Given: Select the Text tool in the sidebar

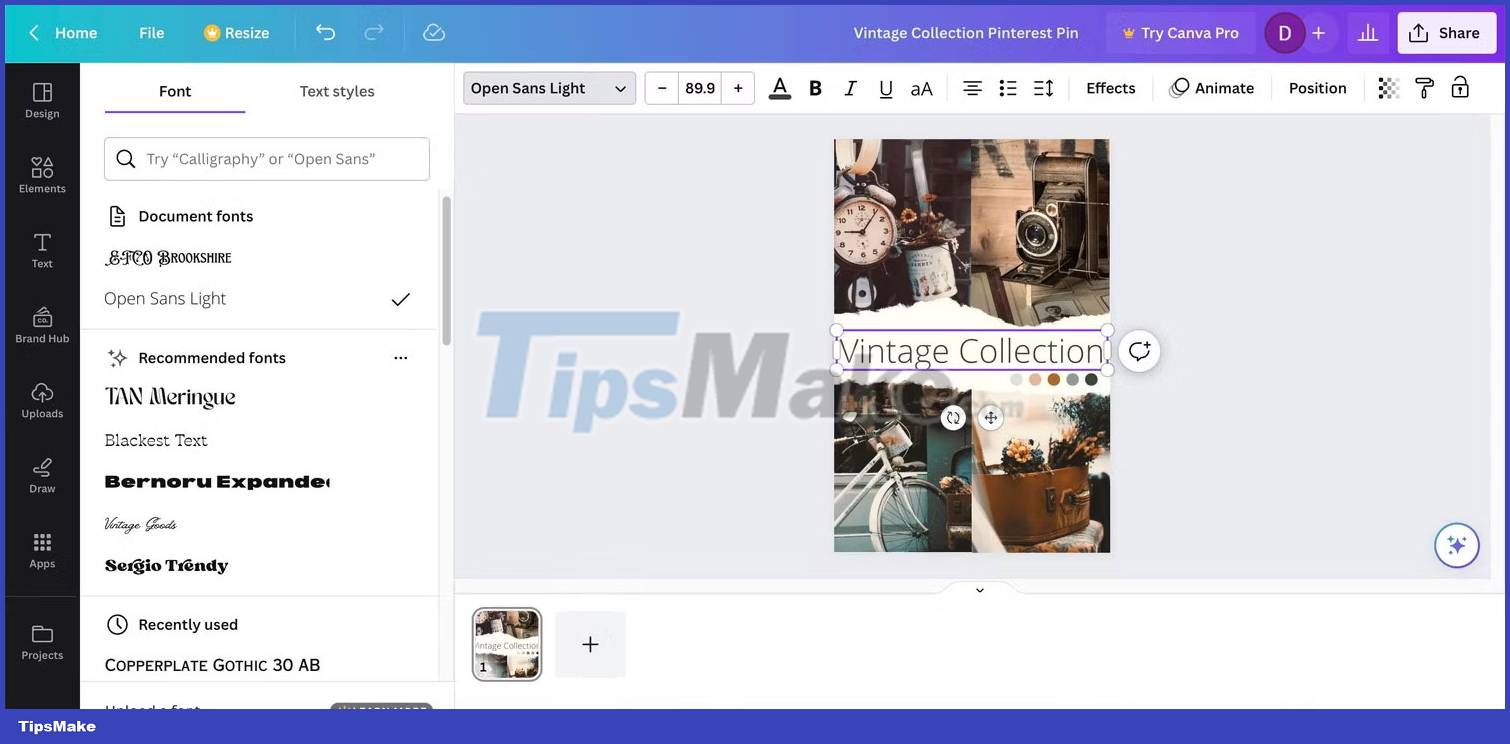Looking at the screenshot, I should point(41,247).
